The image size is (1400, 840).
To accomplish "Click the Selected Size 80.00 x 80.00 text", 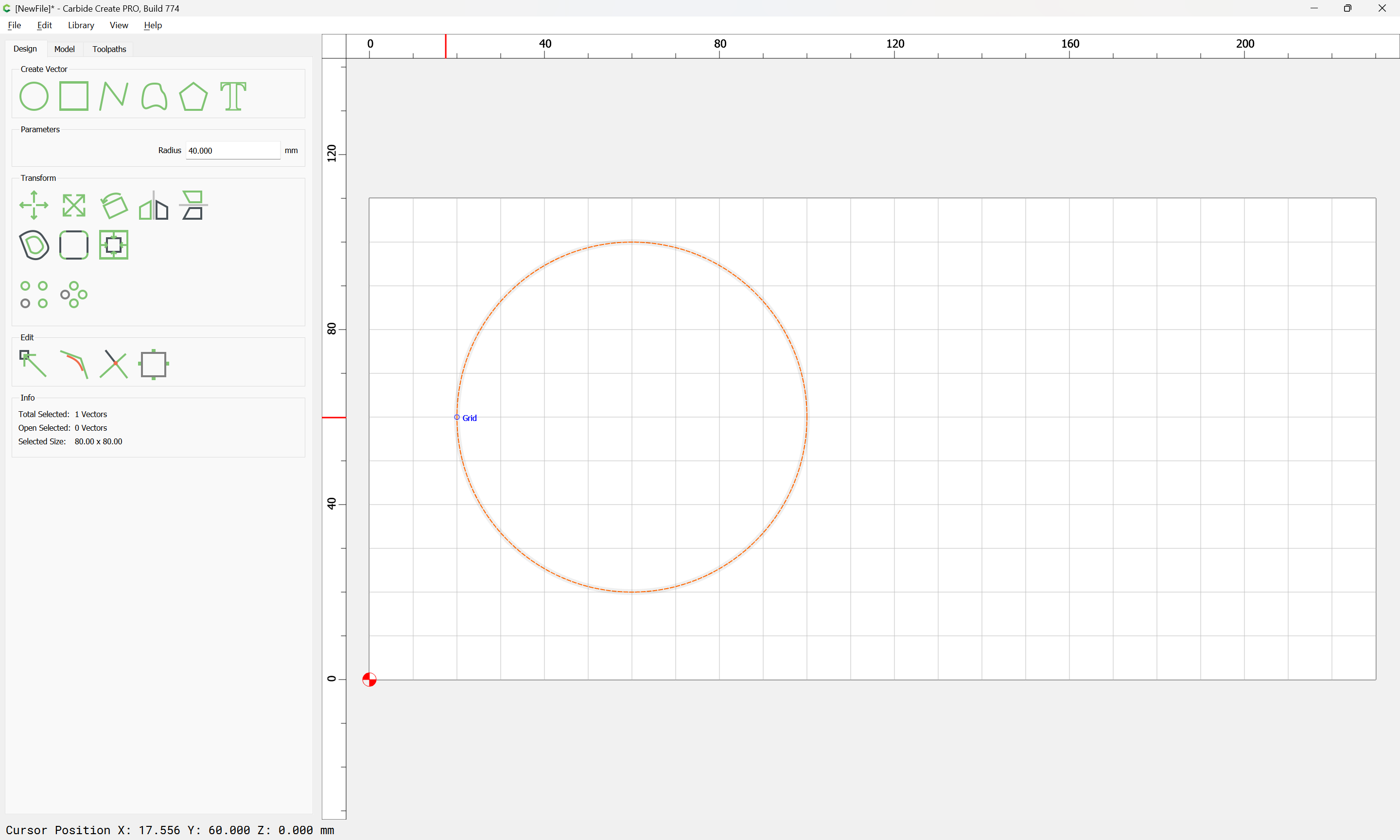I will pos(70,441).
